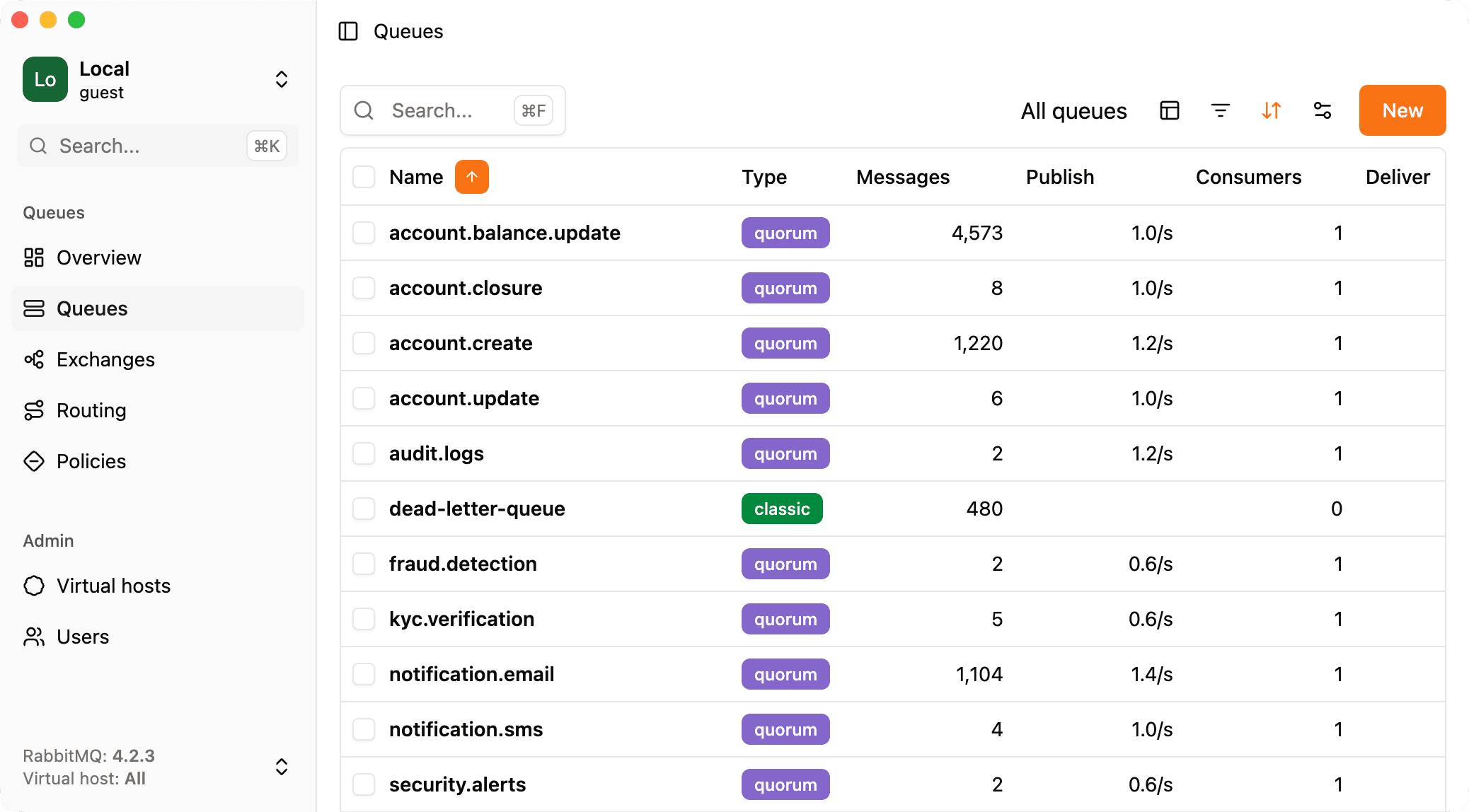Open Virtual hosts admin page
1469x812 pixels.
[158, 586]
